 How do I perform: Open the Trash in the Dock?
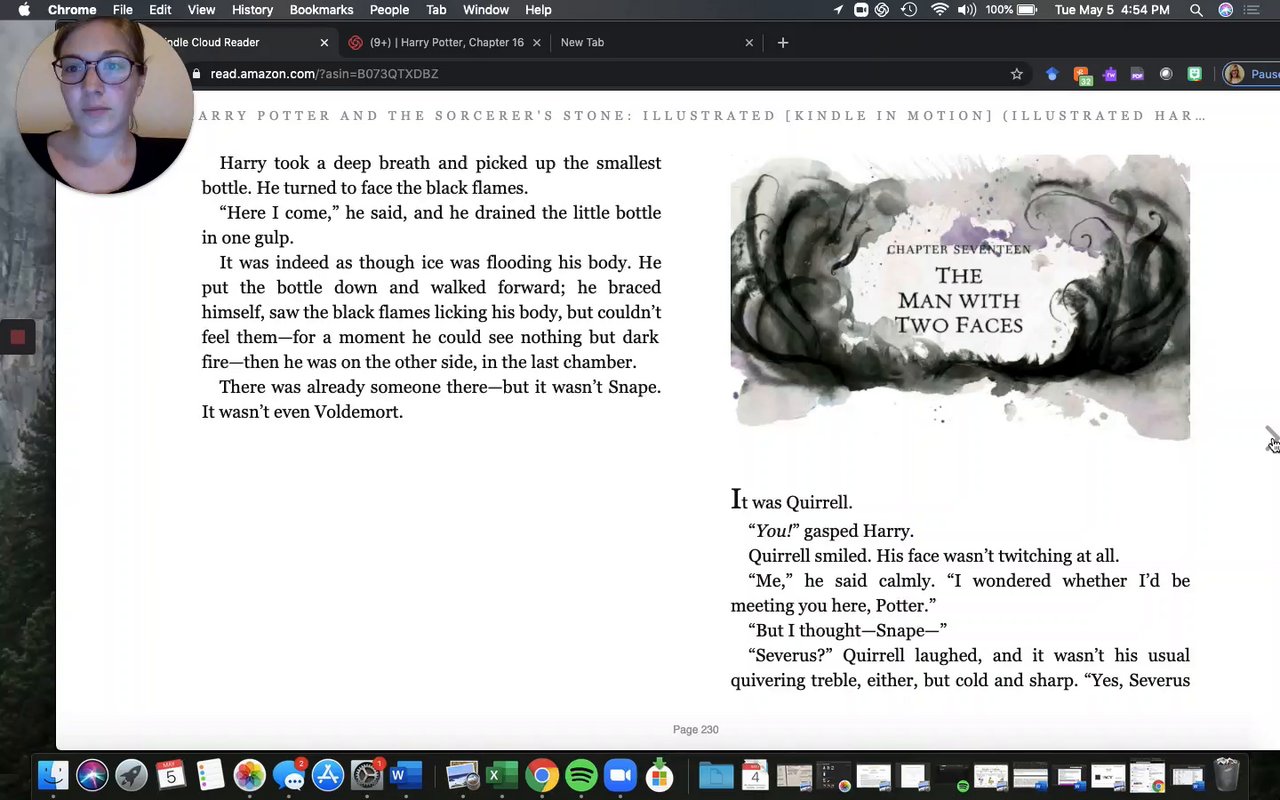pos(1226,775)
